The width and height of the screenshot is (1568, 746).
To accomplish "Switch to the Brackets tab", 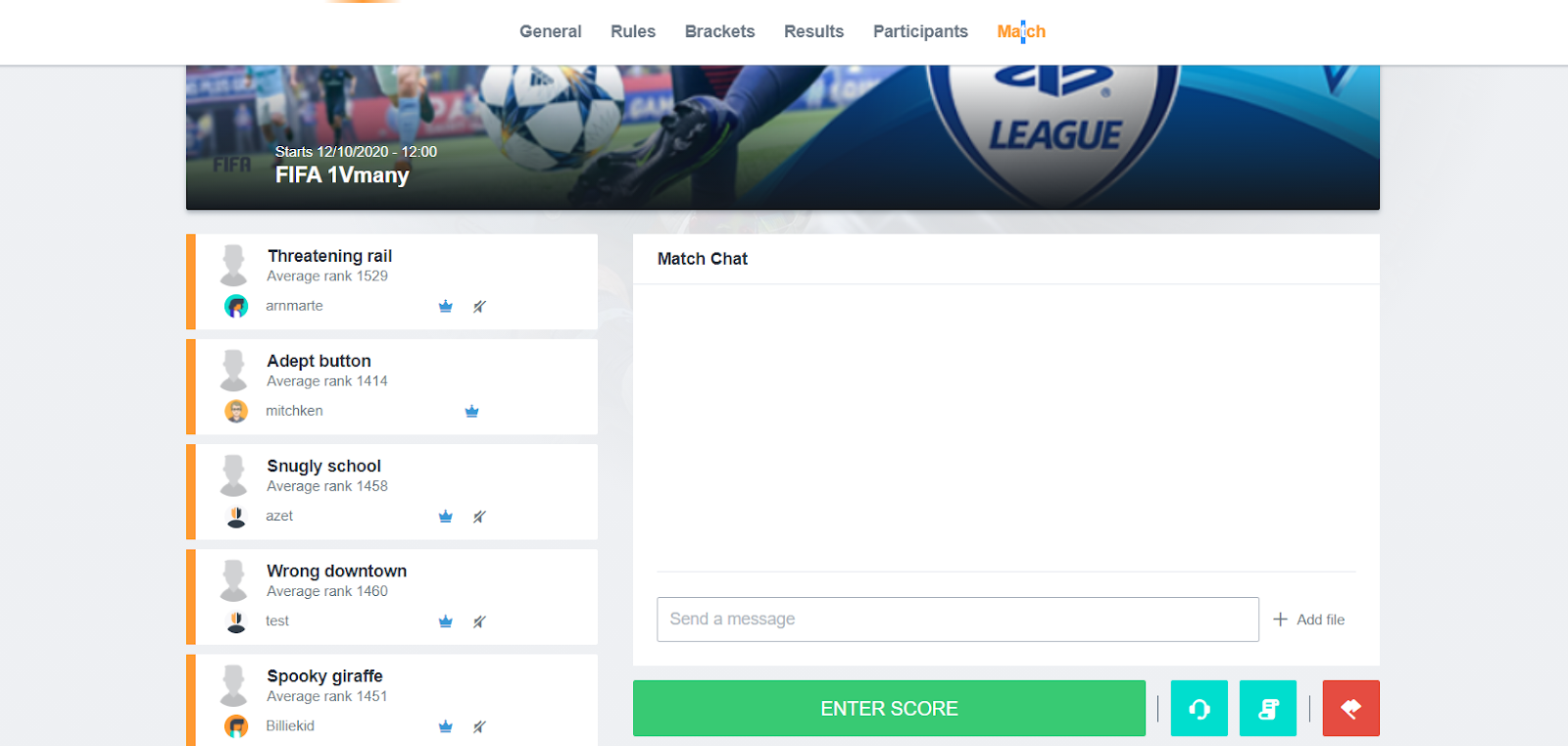I will click(719, 31).
